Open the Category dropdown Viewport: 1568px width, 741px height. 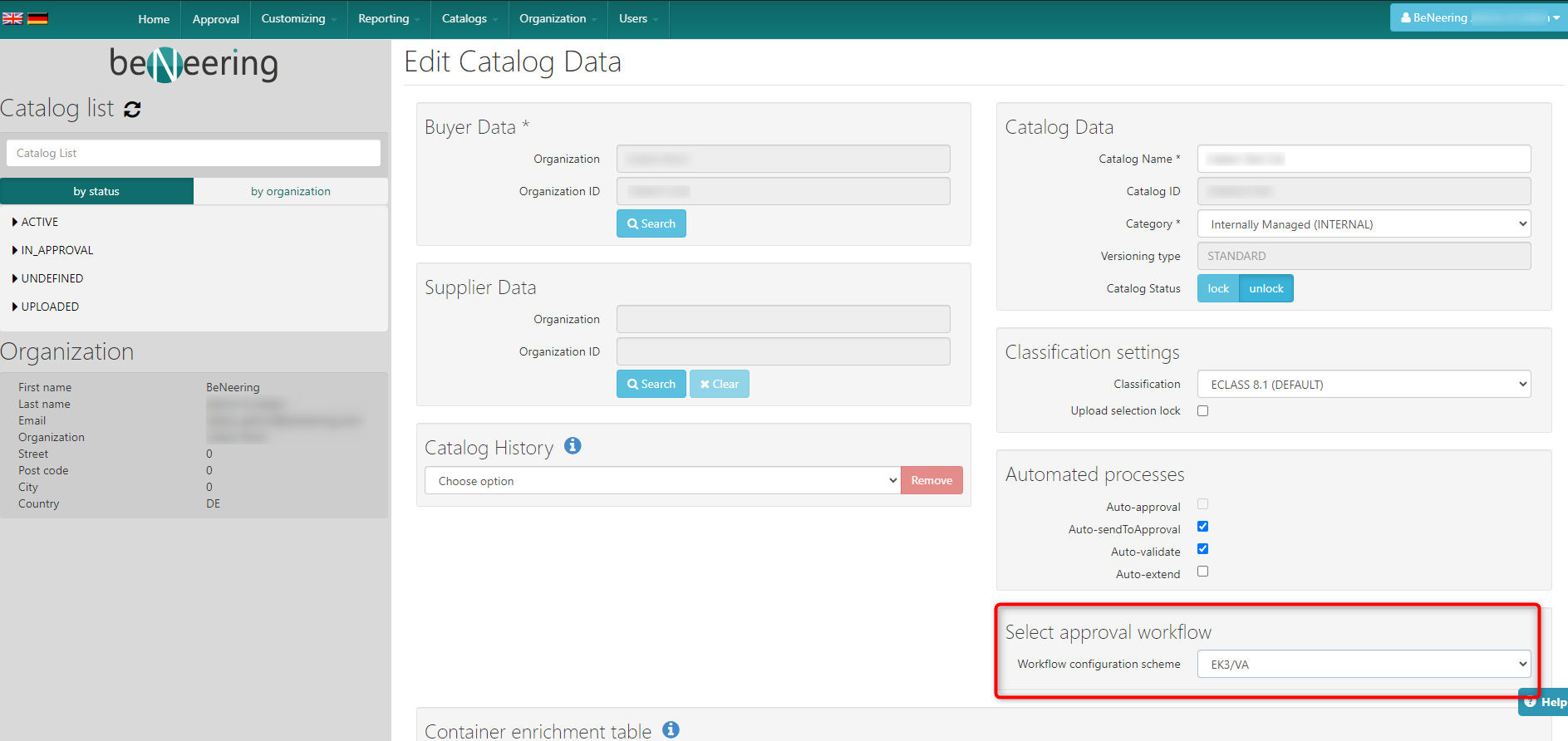[1363, 223]
